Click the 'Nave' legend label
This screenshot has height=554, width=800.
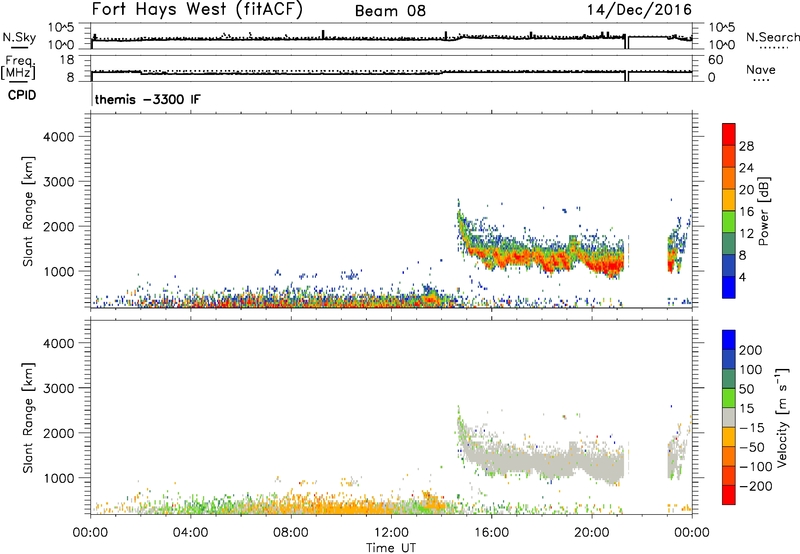point(760,69)
